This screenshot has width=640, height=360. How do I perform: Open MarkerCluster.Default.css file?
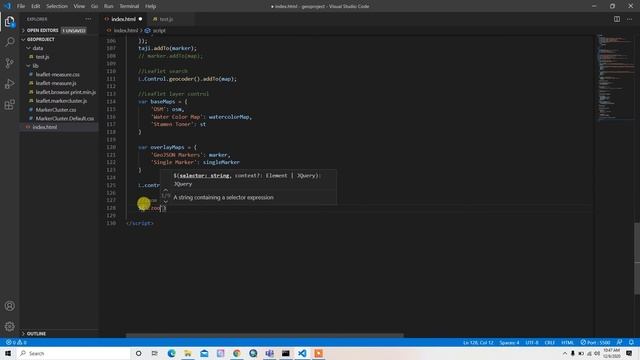[64, 118]
